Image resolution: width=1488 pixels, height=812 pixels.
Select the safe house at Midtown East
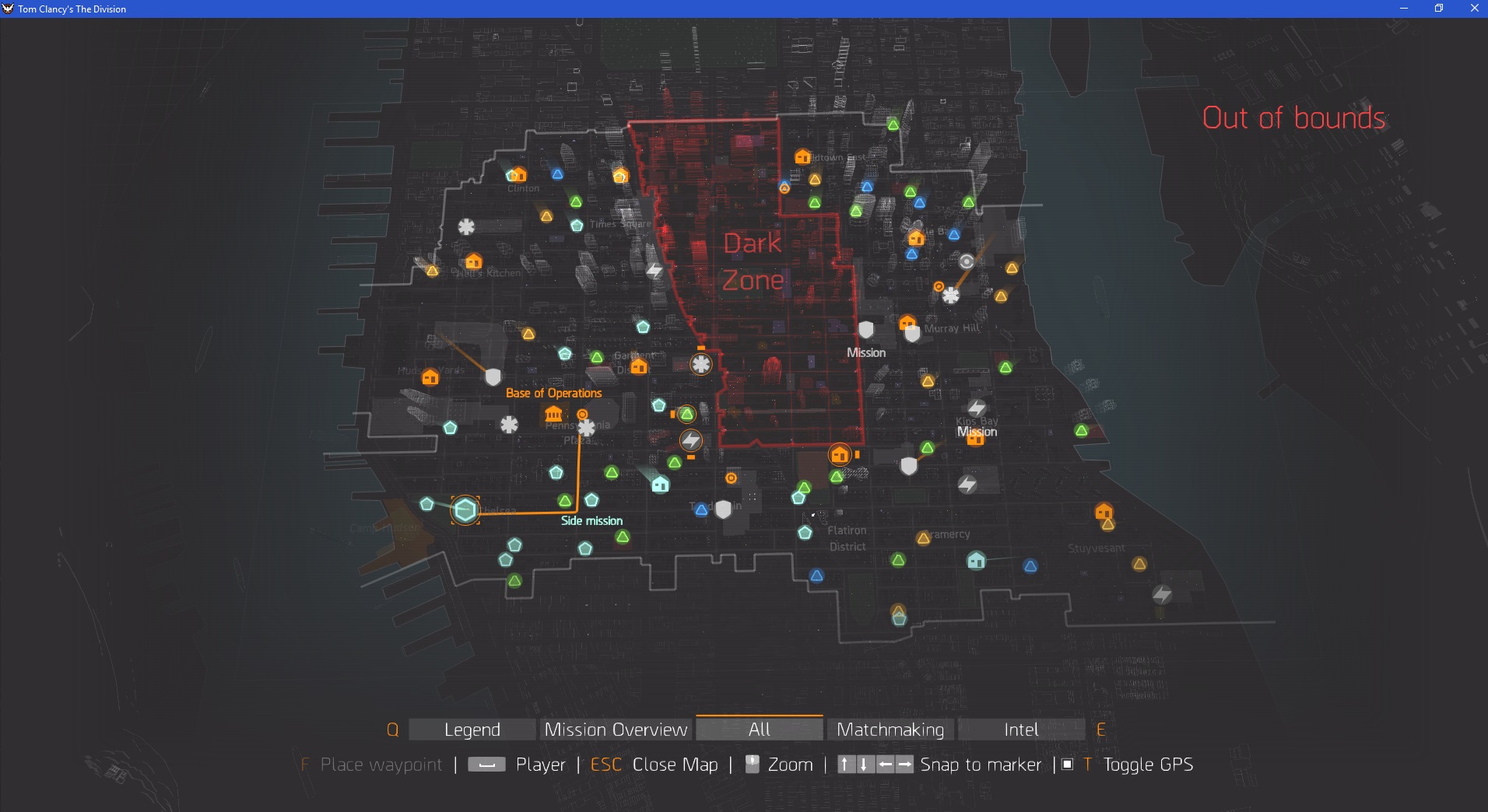pos(802,156)
